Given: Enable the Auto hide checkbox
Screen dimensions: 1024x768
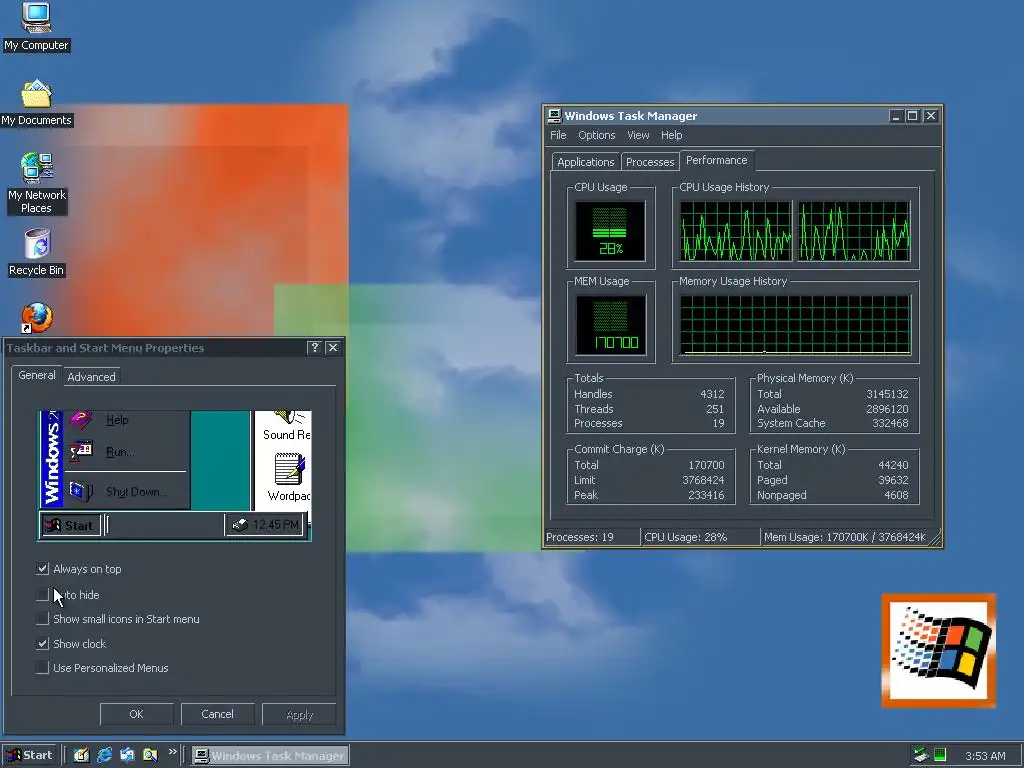Looking at the screenshot, I should 42,594.
